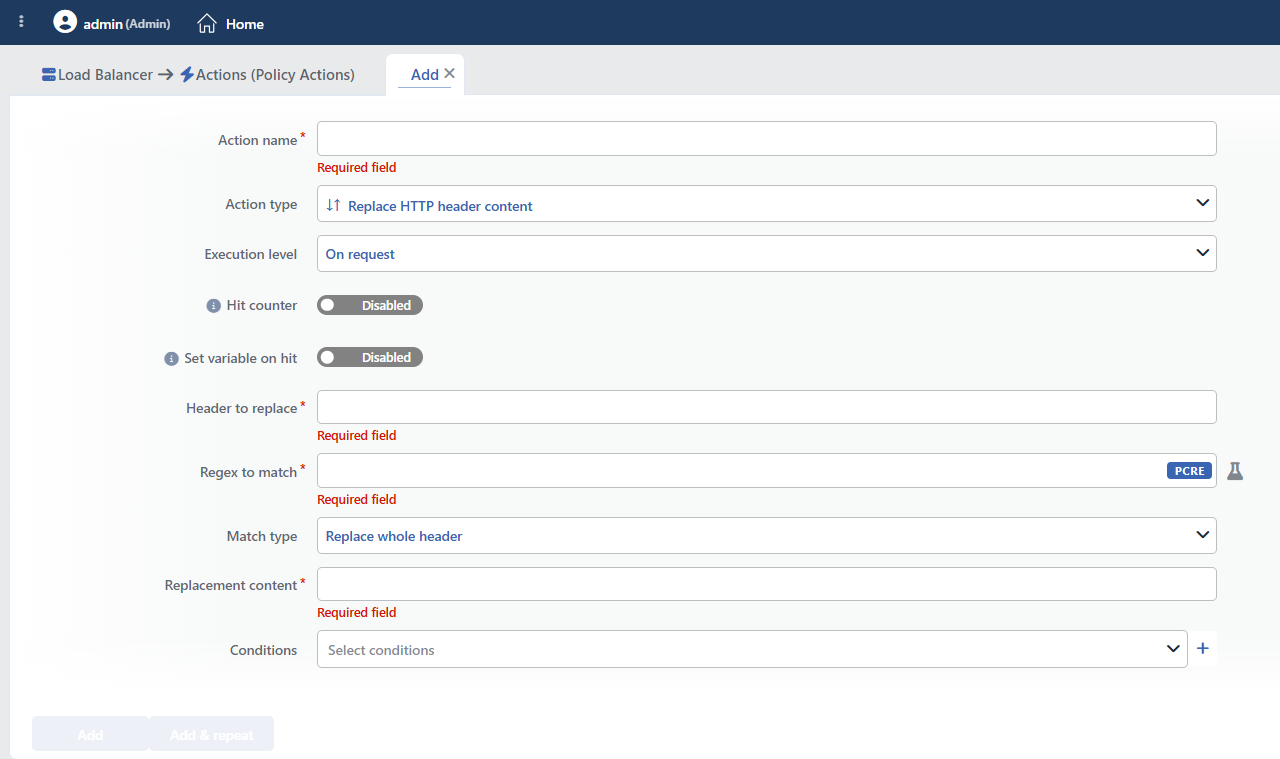
Task: Open the Load Balancer breadcrumb
Action: (x=98, y=75)
